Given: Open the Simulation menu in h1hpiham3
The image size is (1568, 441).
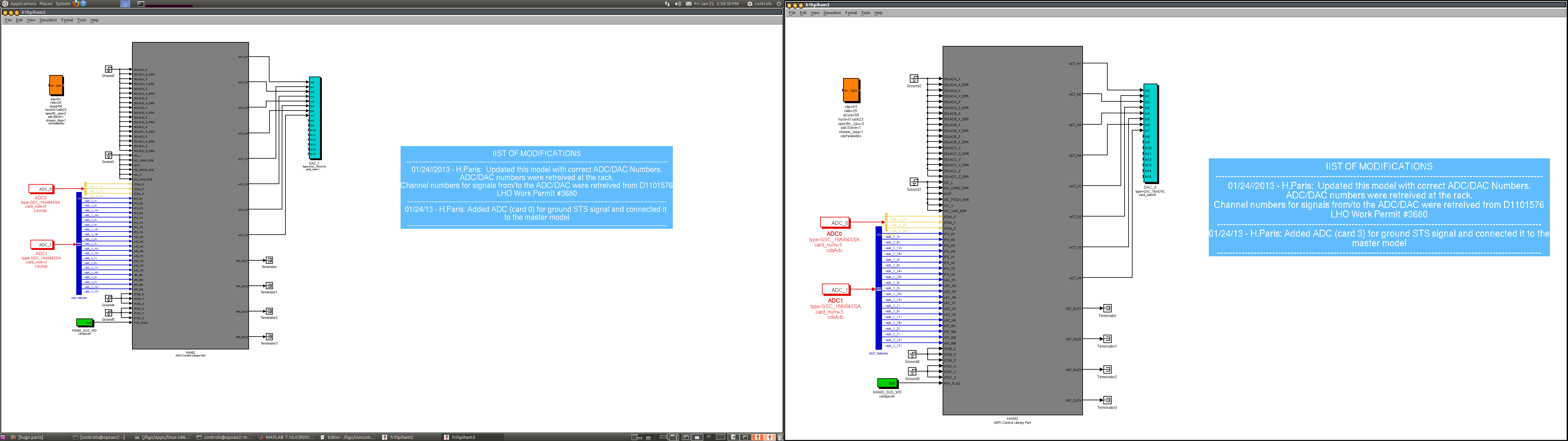Looking at the screenshot, I should (x=832, y=13).
